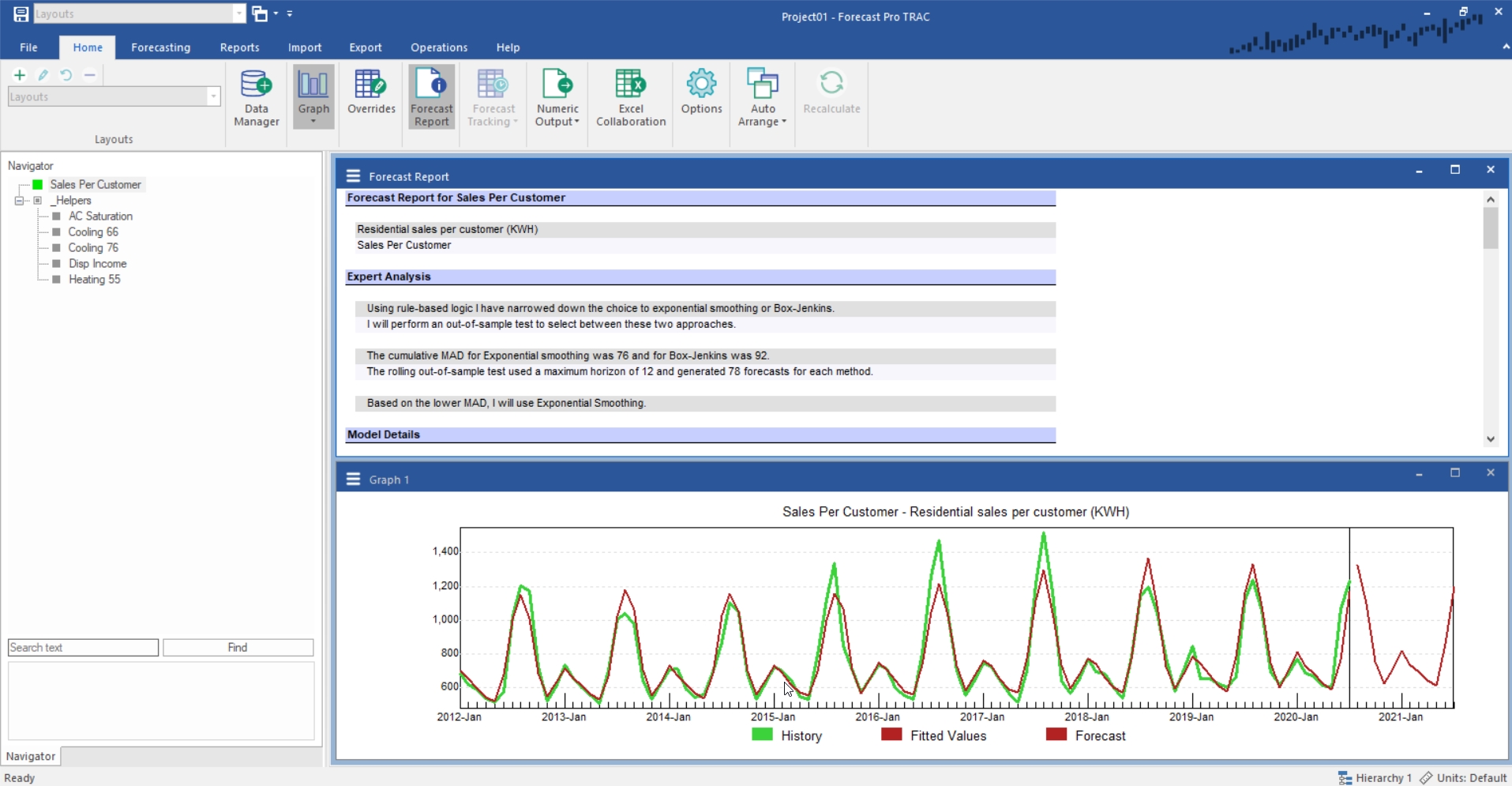Toggle the Graph view button
Viewport: 1512px width, 786px height.
point(313,96)
